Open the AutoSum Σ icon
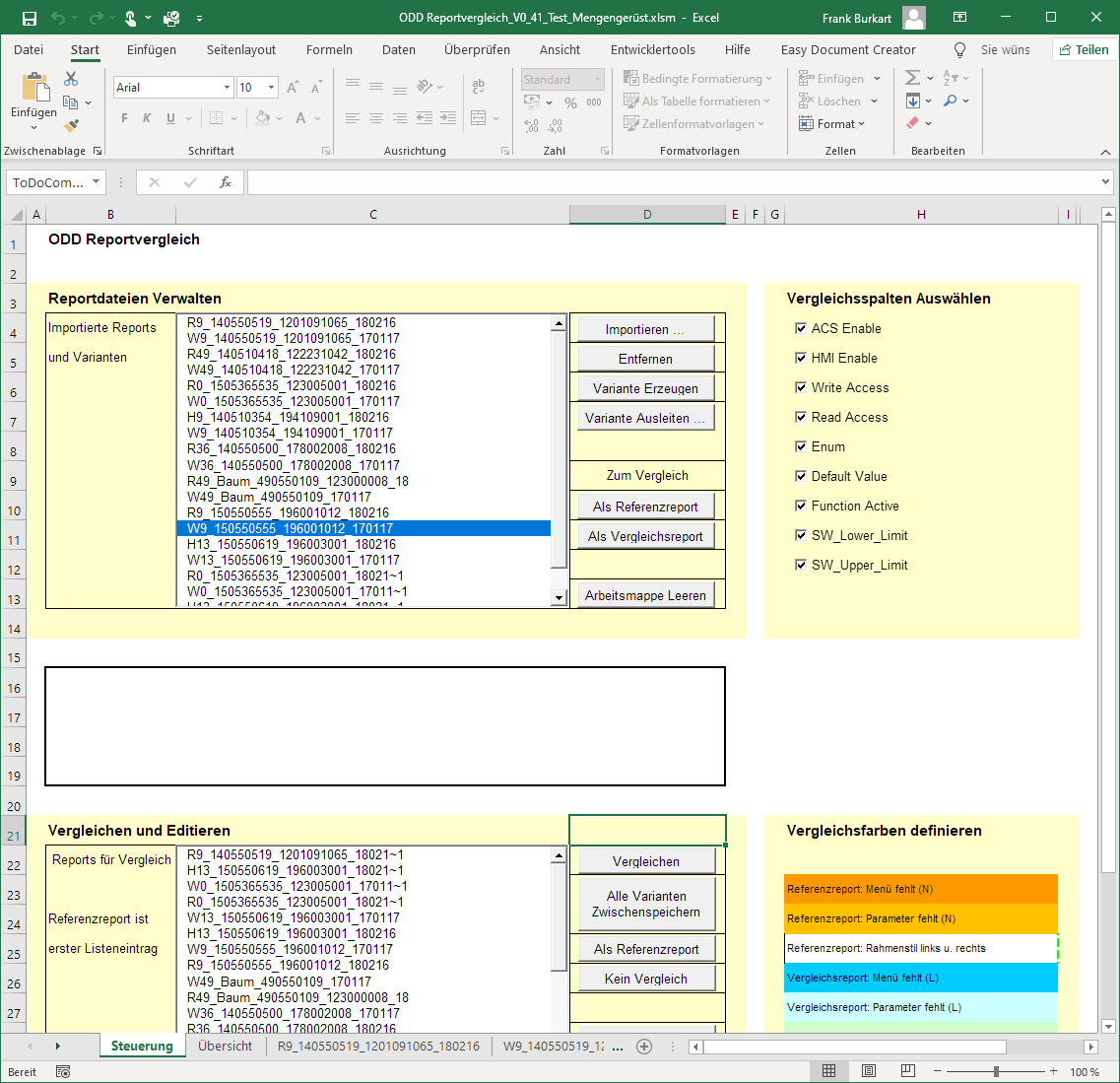 tap(913, 77)
